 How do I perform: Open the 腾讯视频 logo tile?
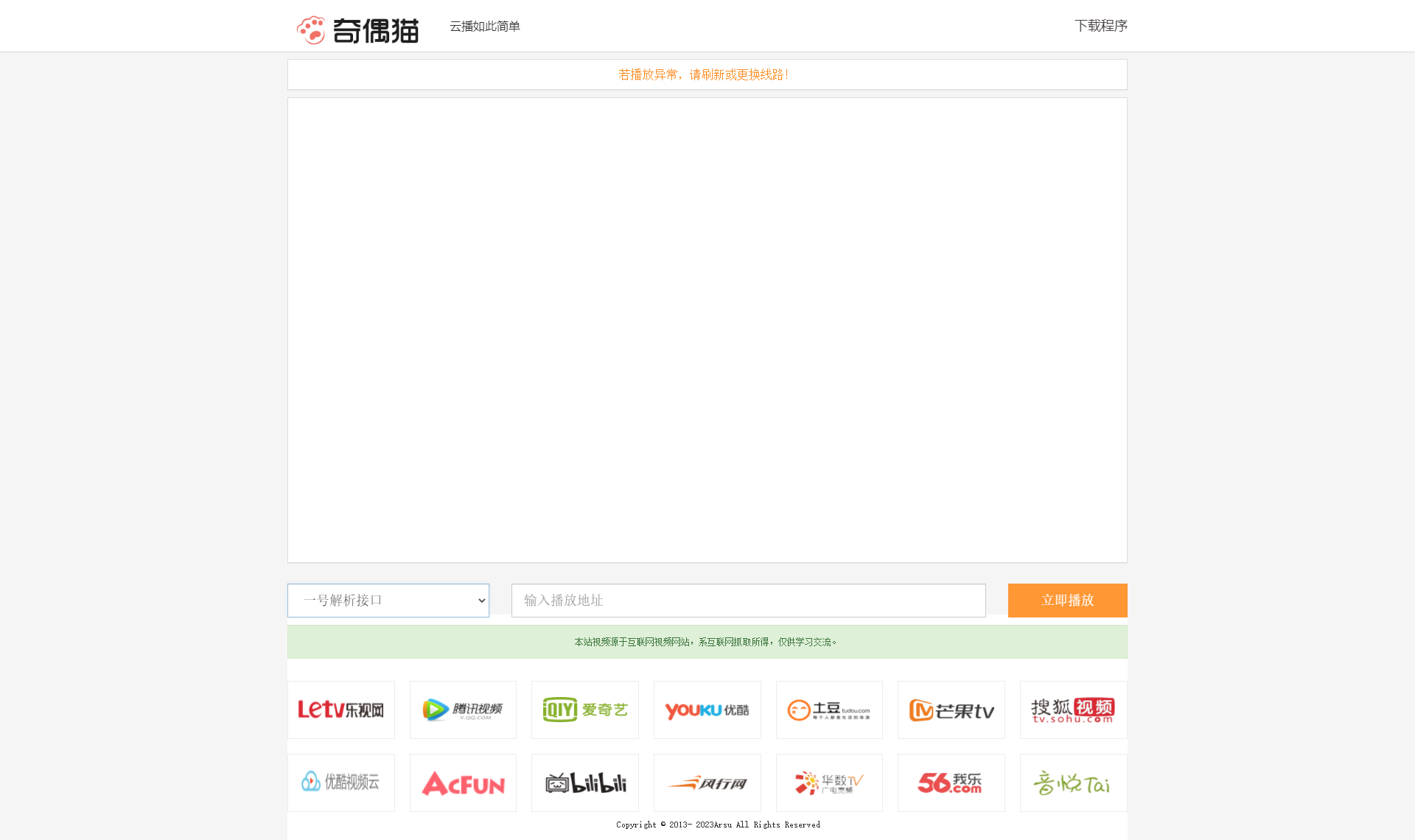(x=463, y=710)
